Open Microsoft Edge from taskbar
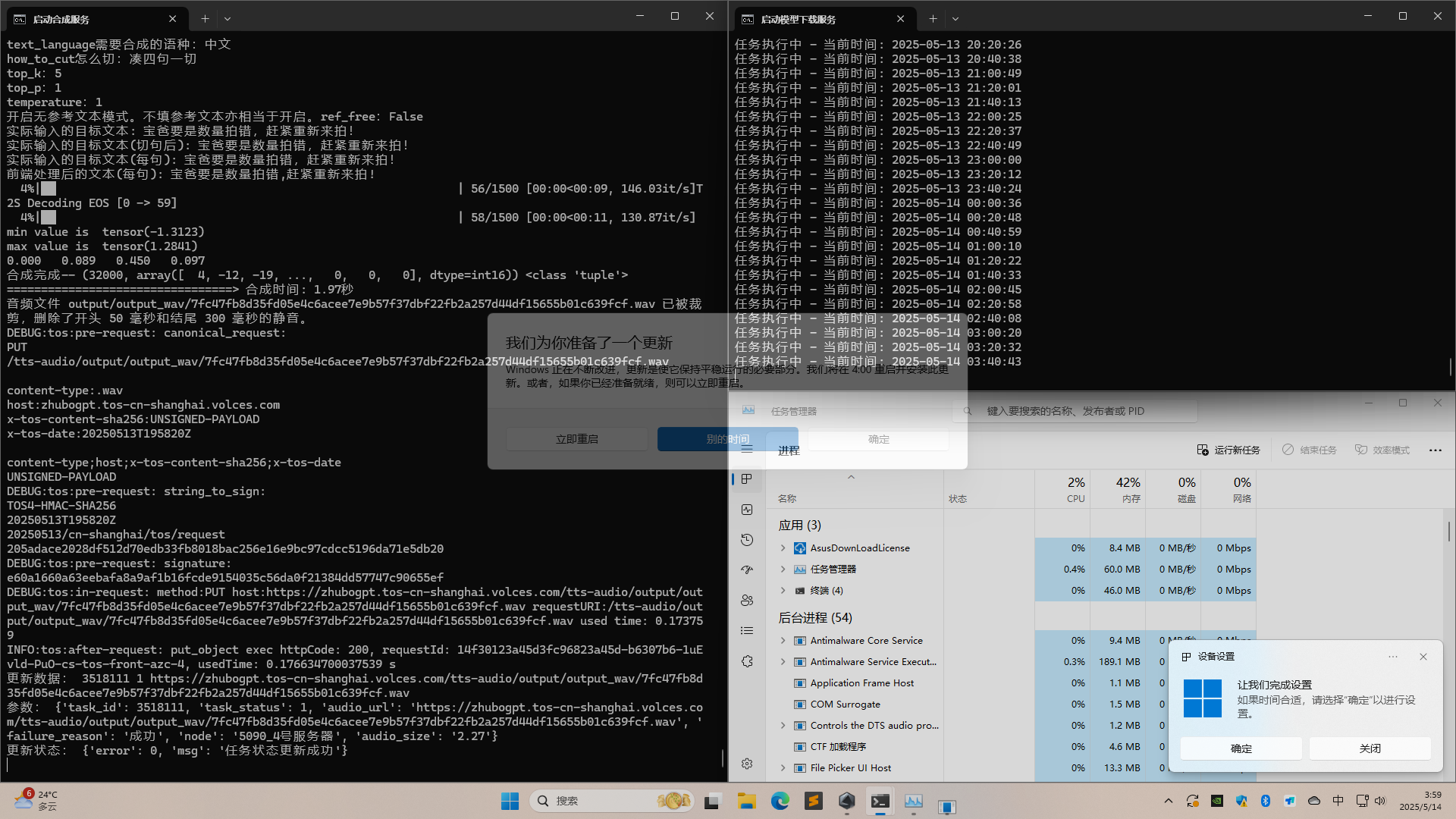Image resolution: width=1456 pixels, height=819 pixels. (x=780, y=801)
